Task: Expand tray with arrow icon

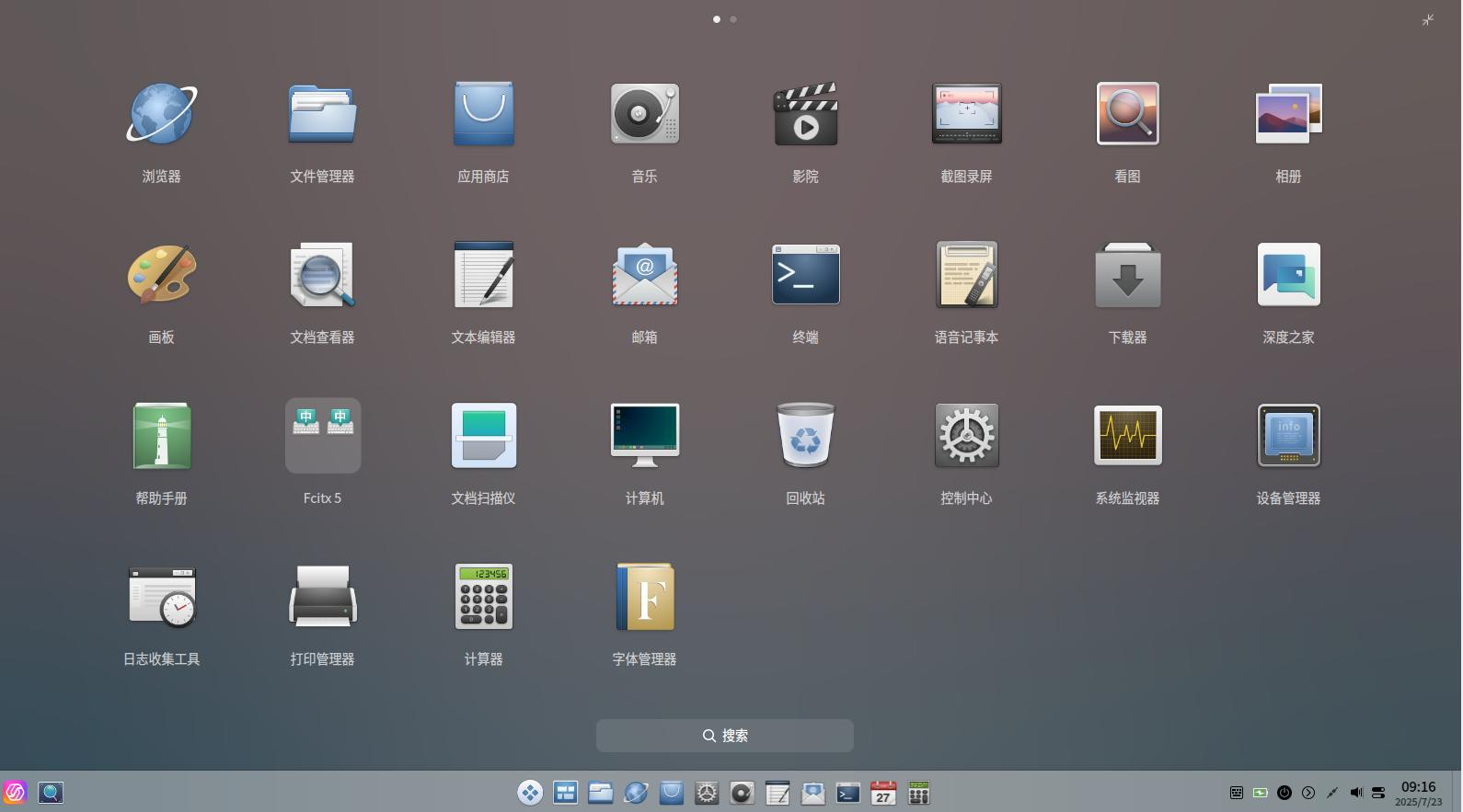Action: point(1308,793)
